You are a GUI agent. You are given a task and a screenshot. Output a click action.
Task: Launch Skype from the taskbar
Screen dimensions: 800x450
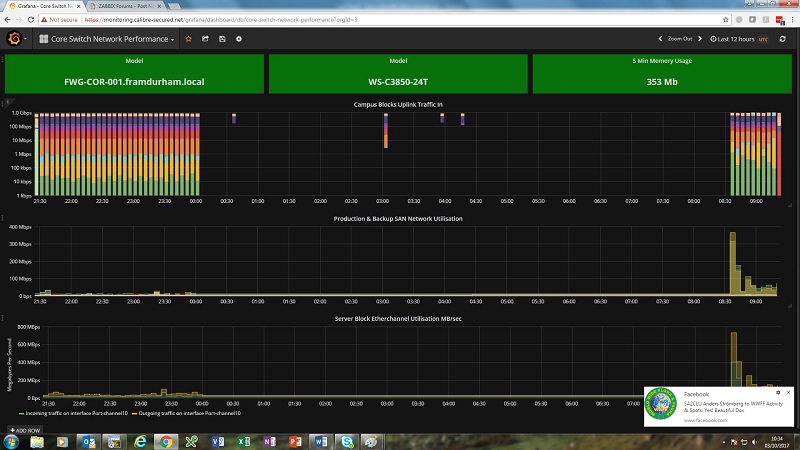pos(346,441)
